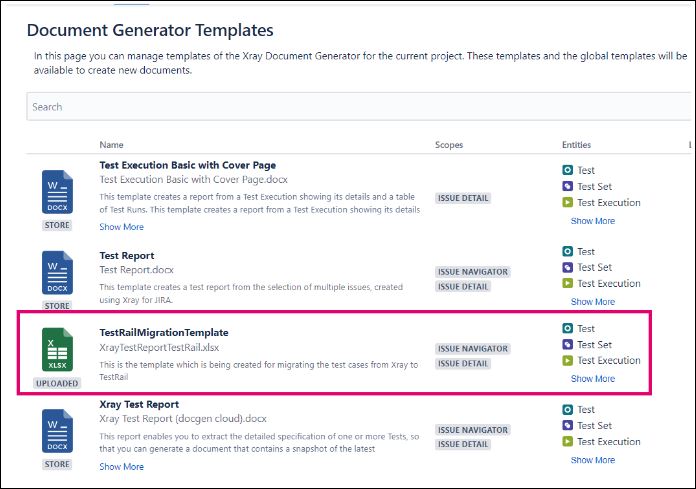Open the TestRailMigrationTemplate title
The width and height of the screenshot is (696, 489).
point(164,332)
